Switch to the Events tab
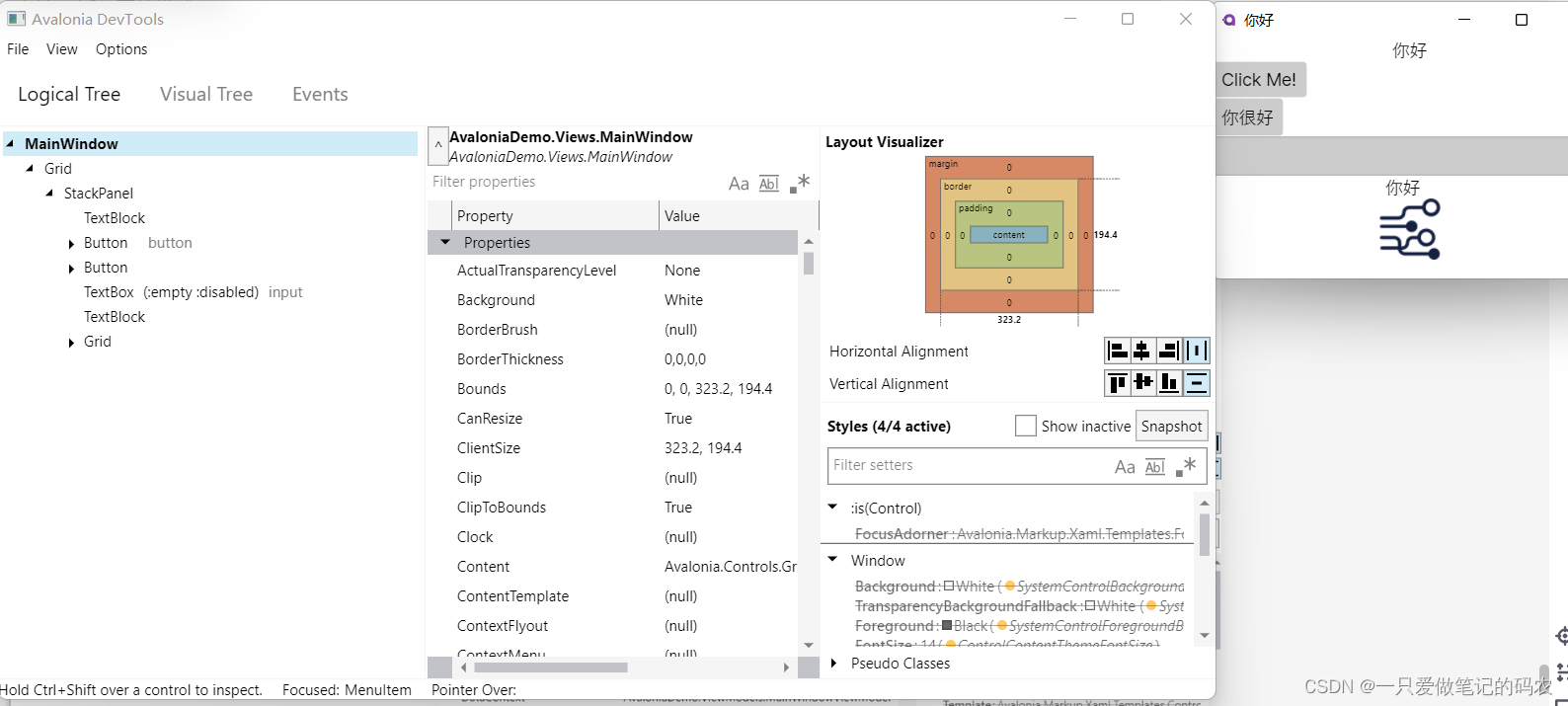1568x706 pixels. pos(320,94)
